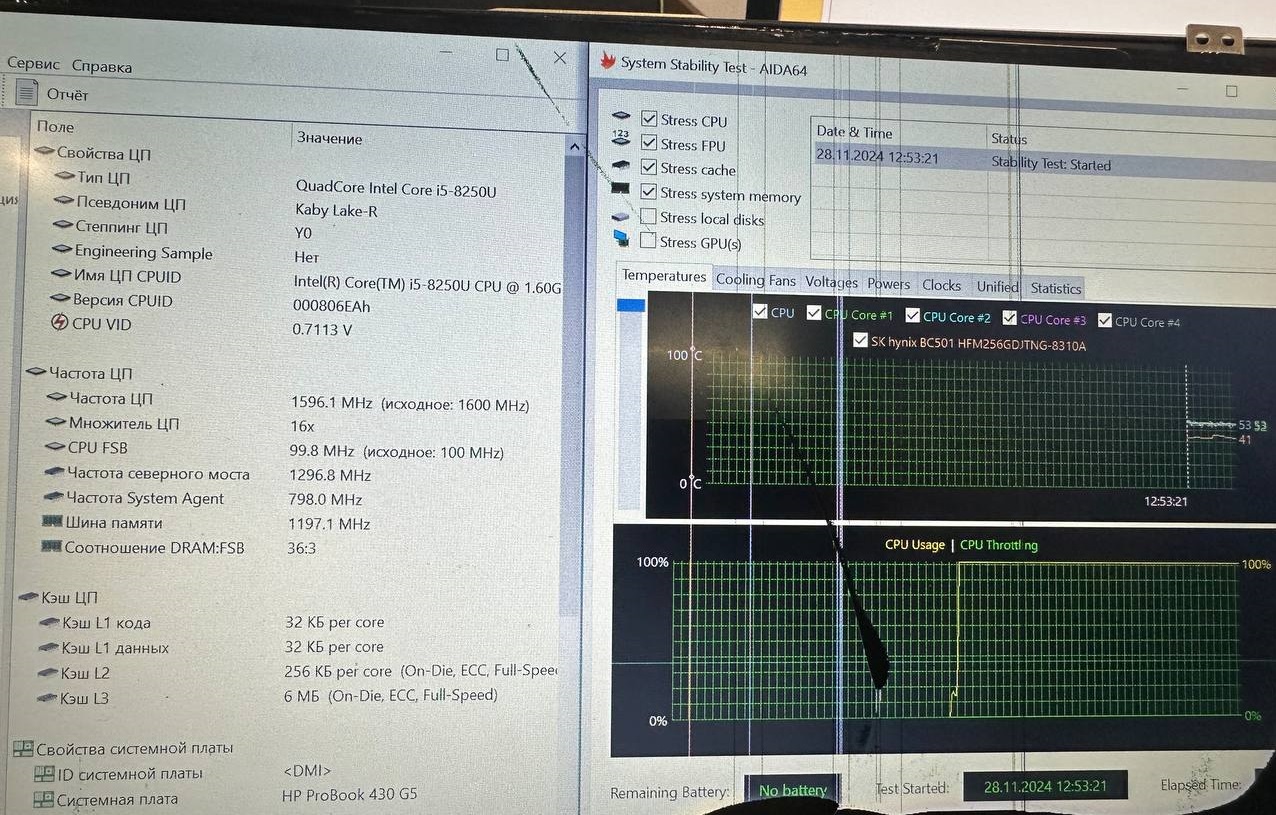Click the memory module icon beside Stress system memory

tap(620, 189)
